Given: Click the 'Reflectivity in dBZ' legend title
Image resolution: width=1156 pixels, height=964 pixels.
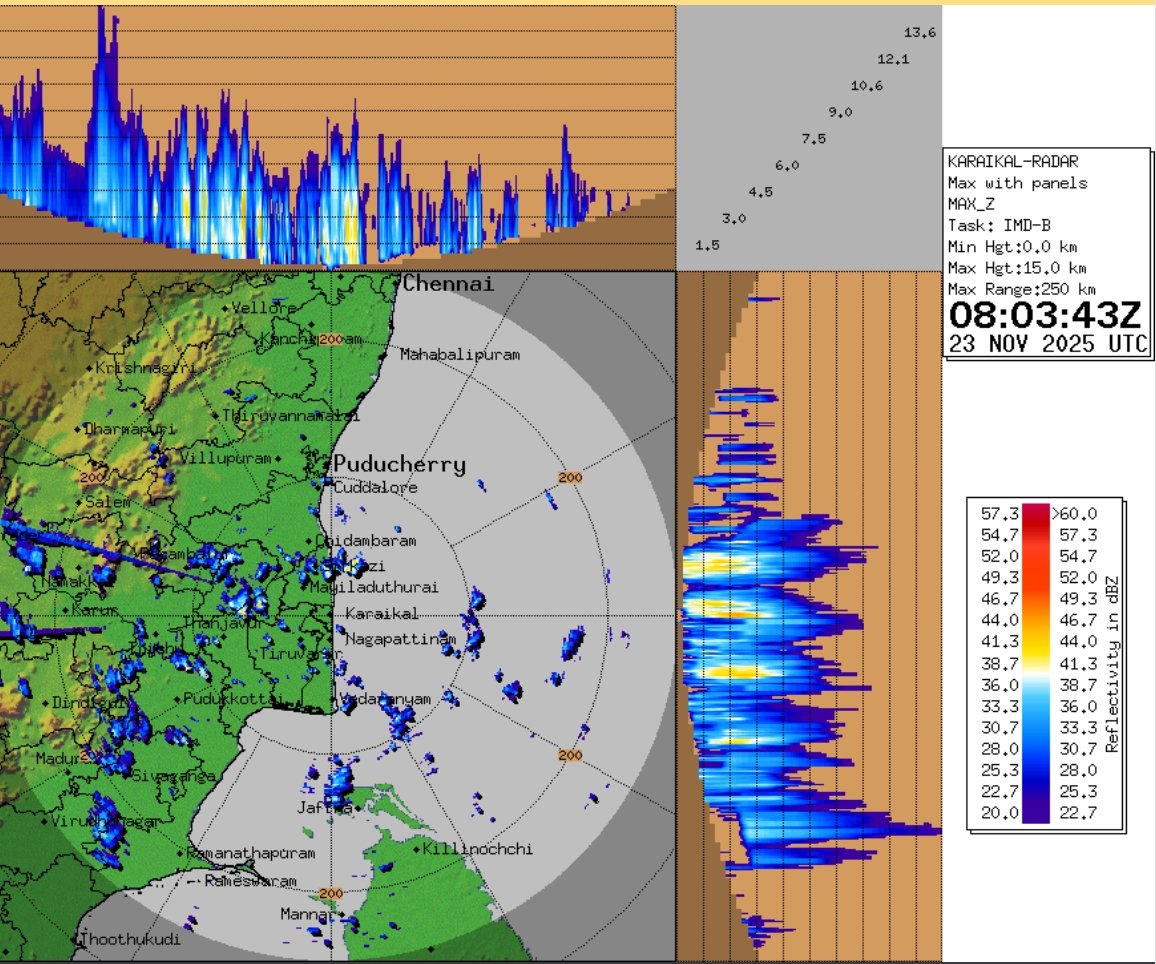Looking at the screenshot, I should 1112,664.
